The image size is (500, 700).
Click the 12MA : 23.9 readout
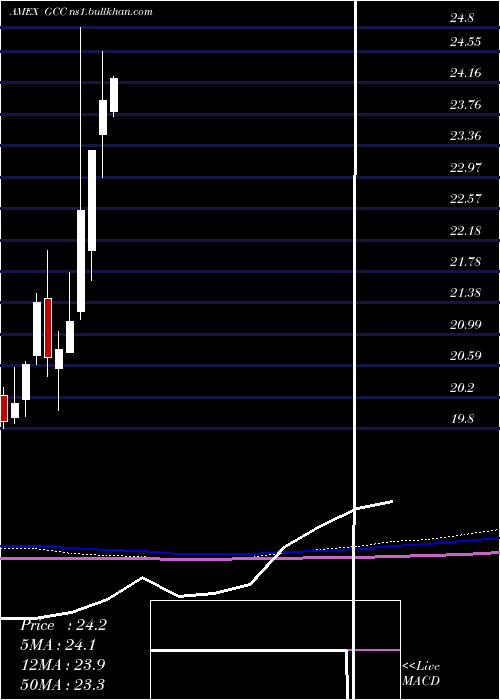click(x=63, y=664)
